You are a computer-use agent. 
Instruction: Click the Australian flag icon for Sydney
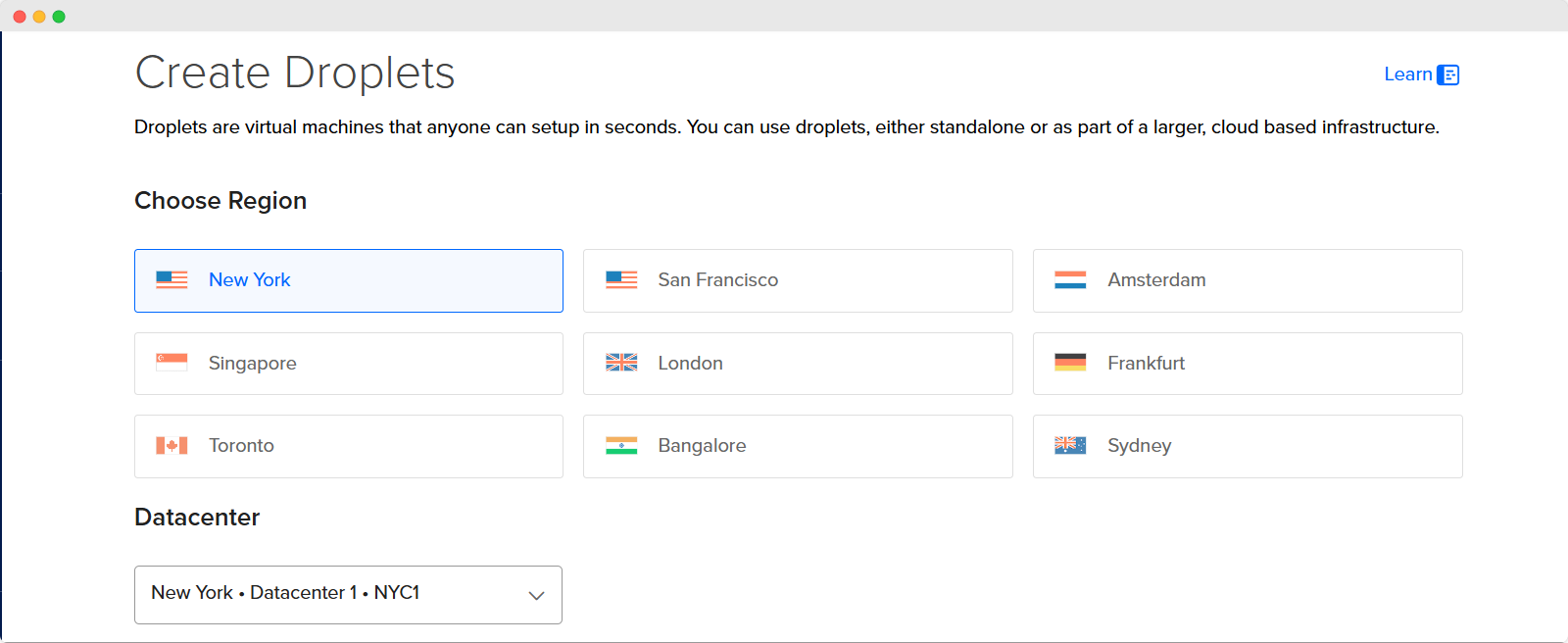(1070, 446)
